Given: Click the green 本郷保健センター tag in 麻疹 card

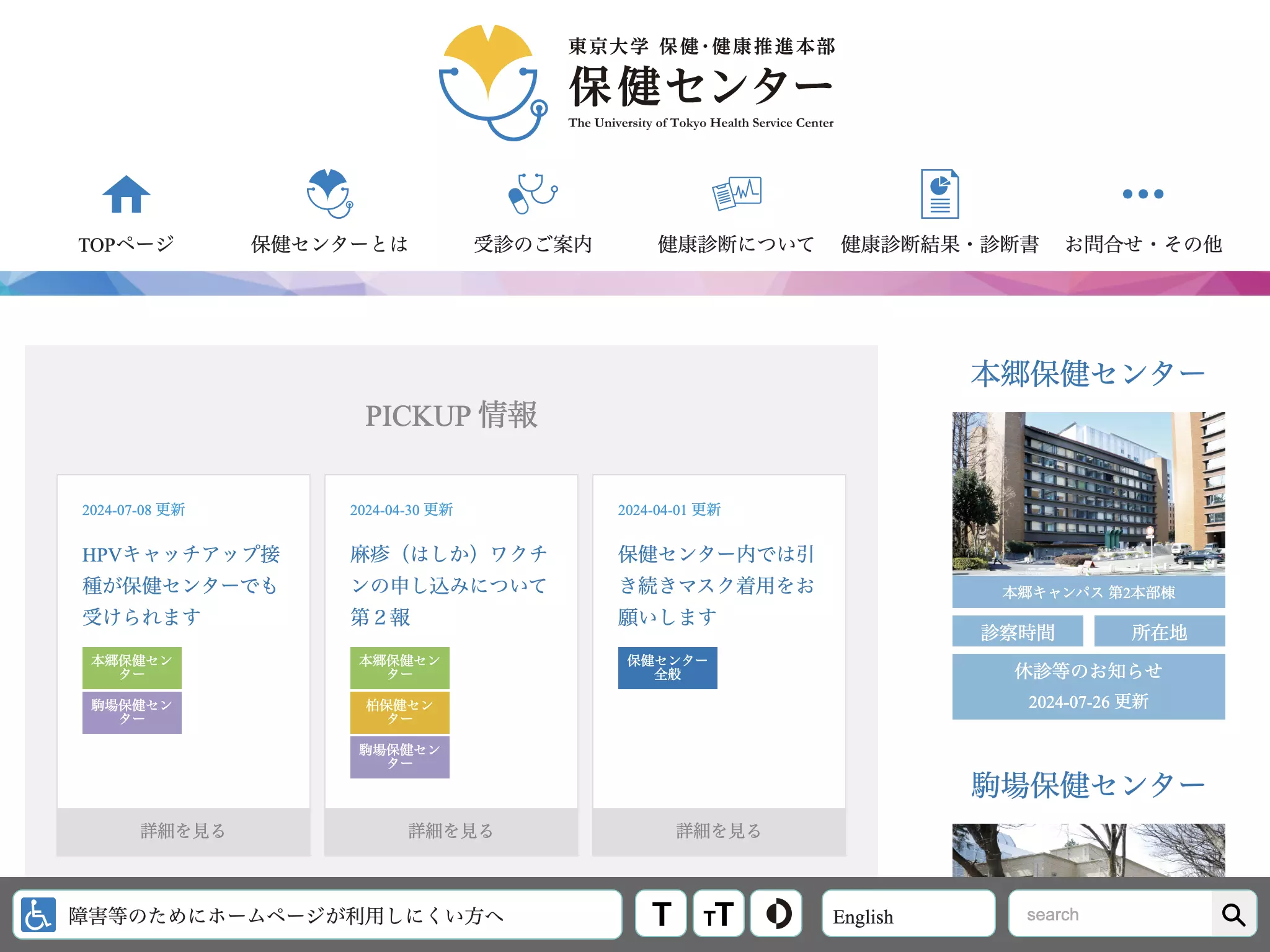Looking at the screenshot, I should [x=400, y=668].
